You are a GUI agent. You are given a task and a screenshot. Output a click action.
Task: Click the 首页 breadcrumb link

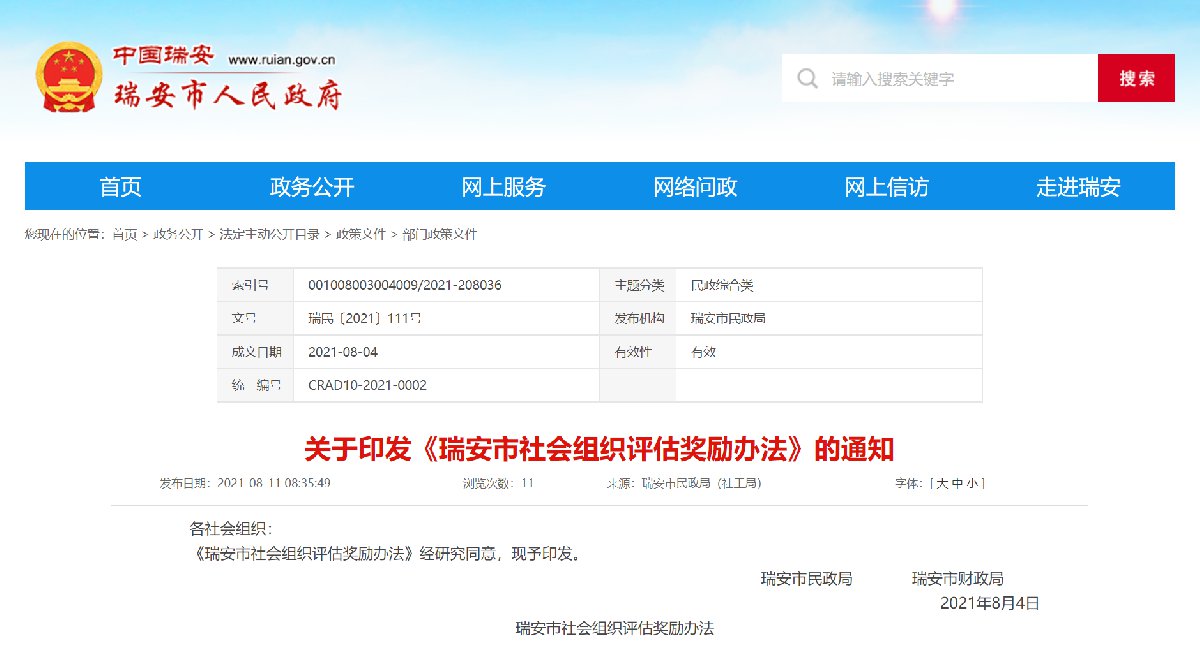pyautogui.click(x=125, y=234)
